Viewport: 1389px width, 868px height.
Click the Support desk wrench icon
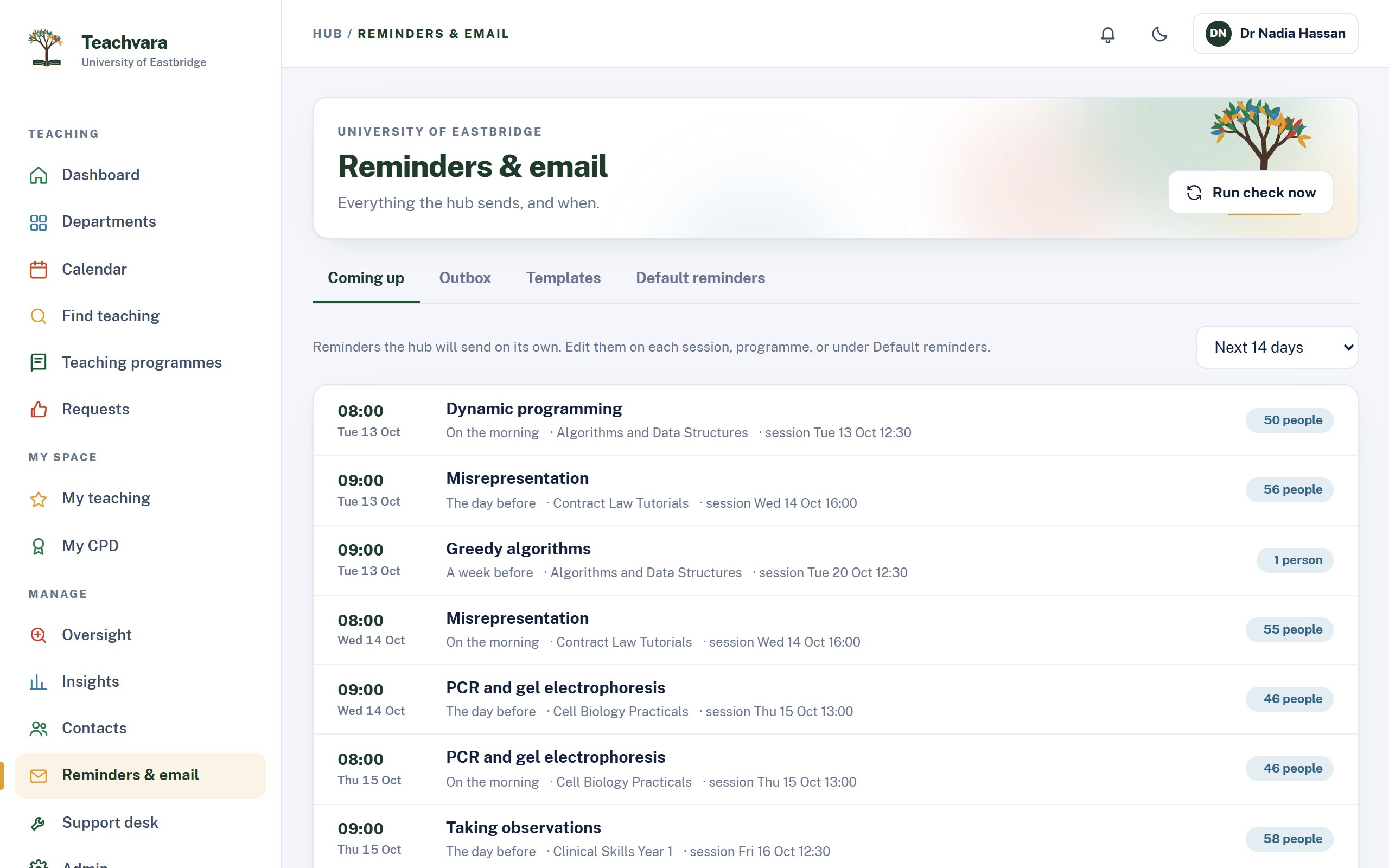point(39,822)
